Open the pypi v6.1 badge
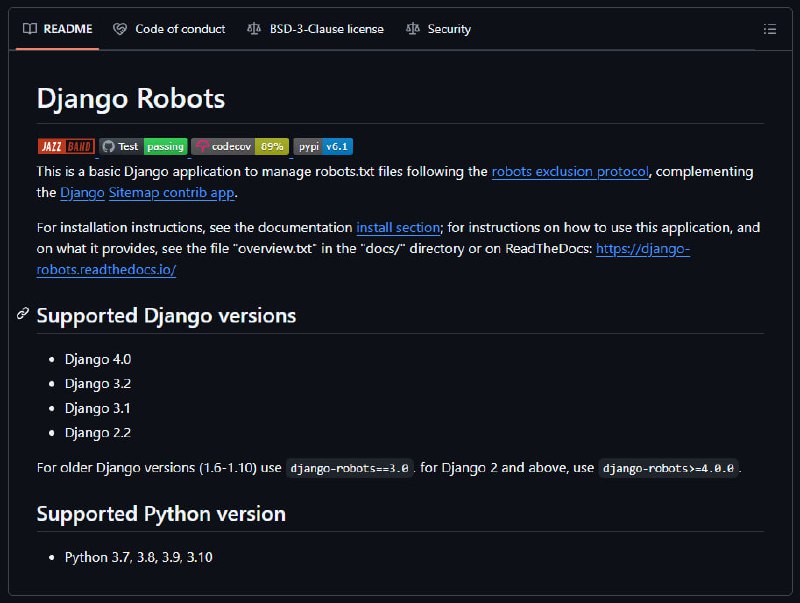The width and height of the screenshot is (800, 603). pyautogui.click(x=323, y=146)
